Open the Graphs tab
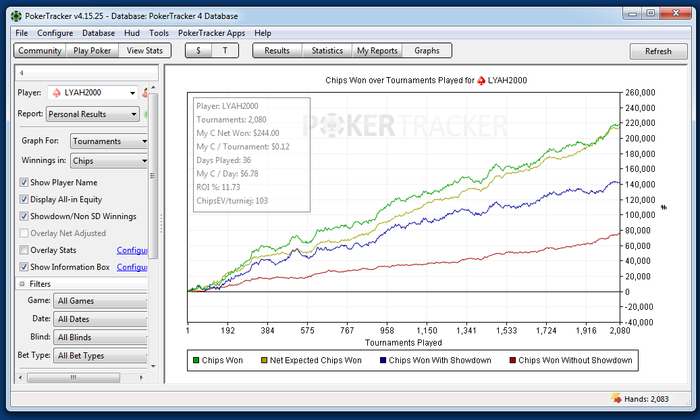The width and height of the screenshot is (700, 420). point(427,51)
